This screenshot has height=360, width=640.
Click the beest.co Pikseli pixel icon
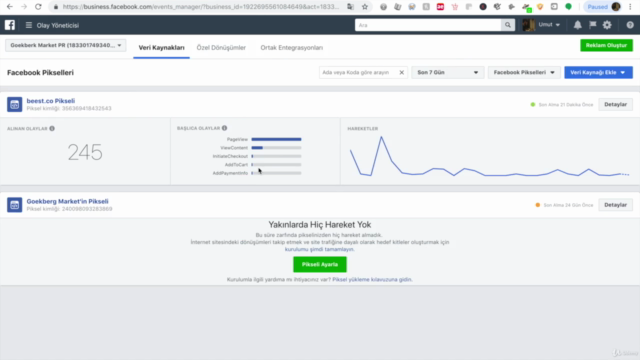pos(14,104)
